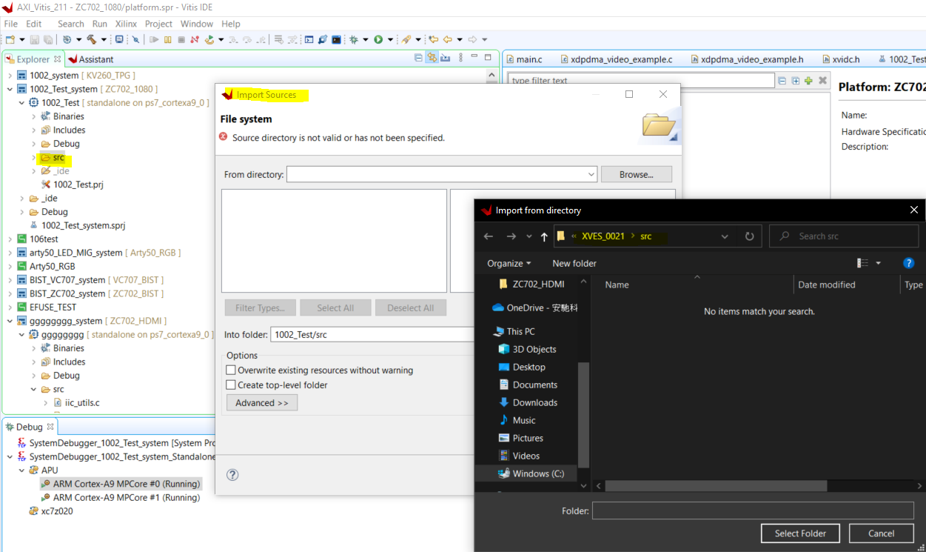
Task: Collapse the ggggggggg_system project node
Action: point(9,321)
